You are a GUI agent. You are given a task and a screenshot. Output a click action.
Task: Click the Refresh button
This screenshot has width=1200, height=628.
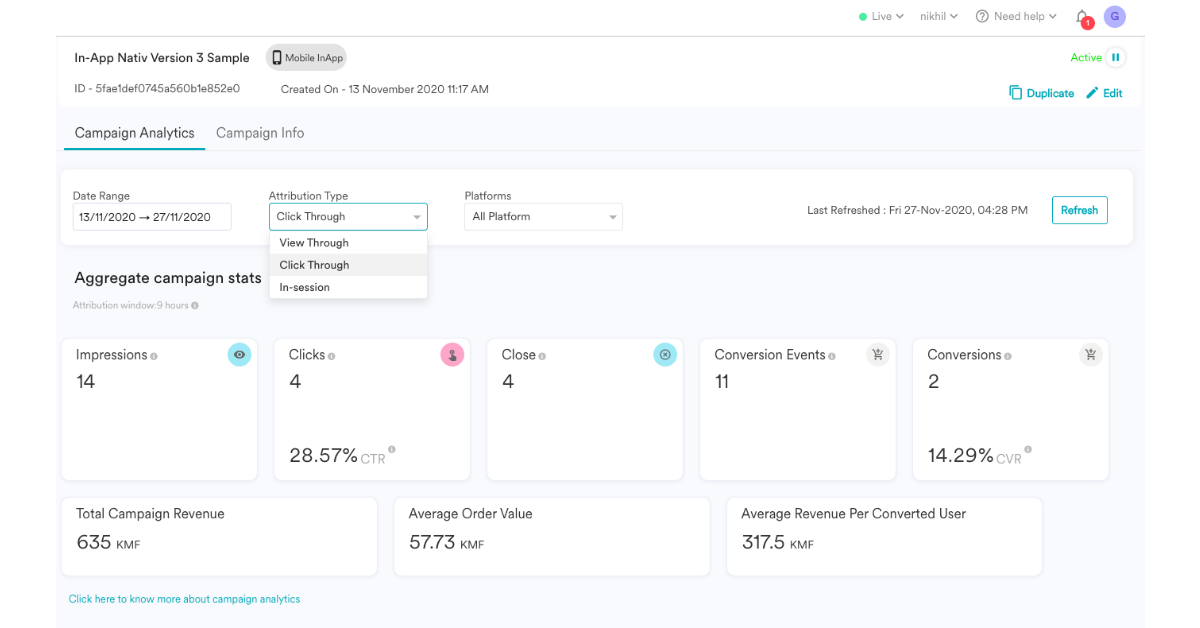point(1079,210)
